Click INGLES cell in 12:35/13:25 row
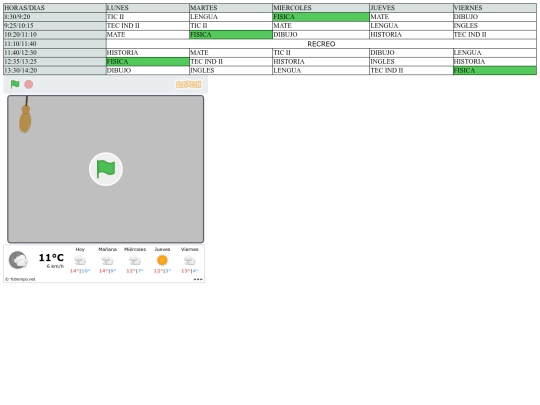The width and height of the screenshot is (540, 405). pos(411,62)
